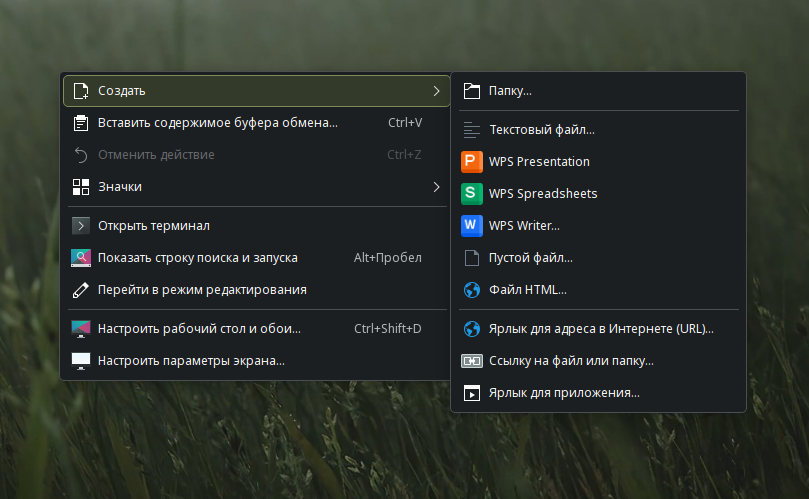The width and height of the screenshot is (809, 499).
Task: Choose Ссылку на файл или папку
Action: [x=571, y=361]
